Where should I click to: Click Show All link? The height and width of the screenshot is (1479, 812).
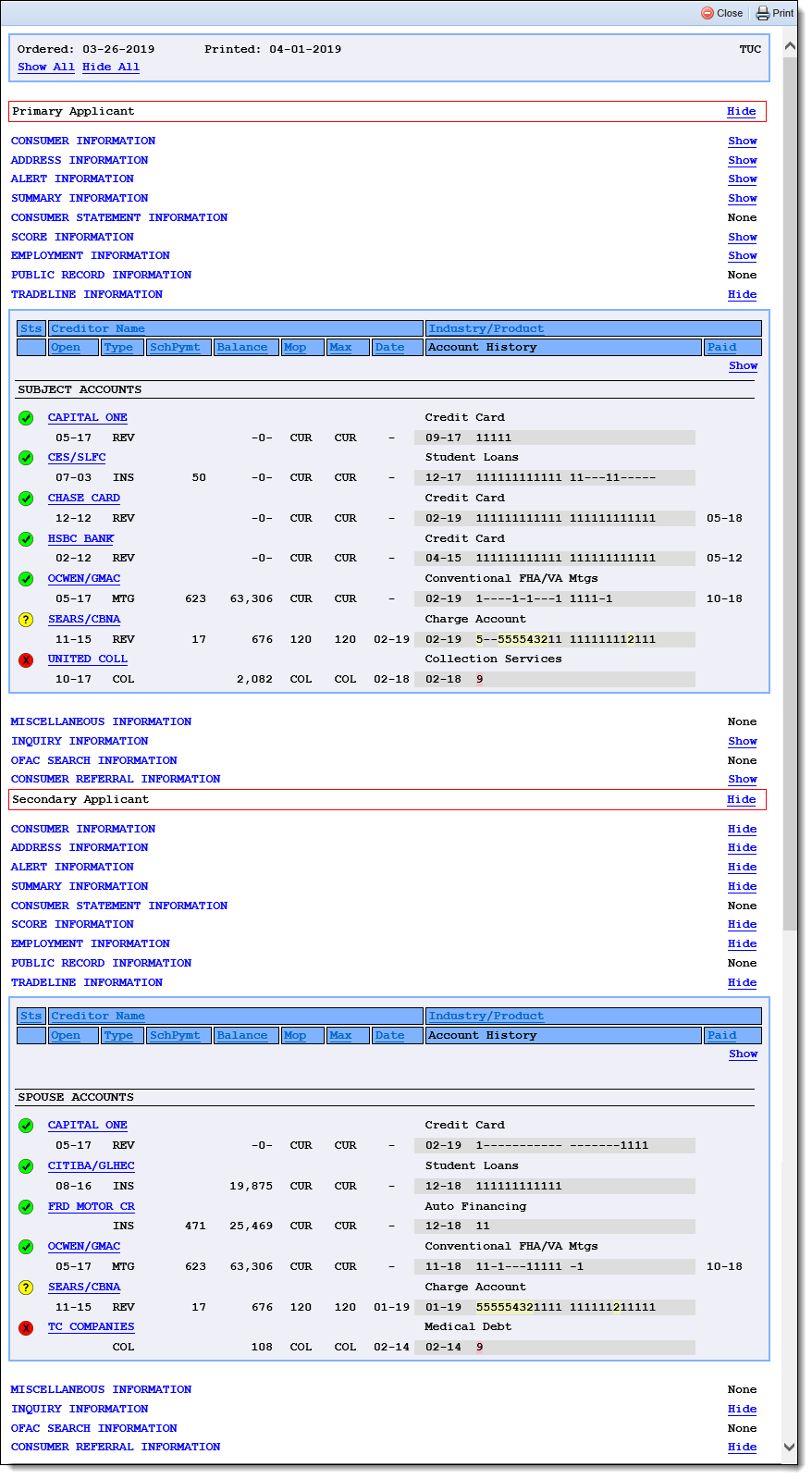click(46, 67)
